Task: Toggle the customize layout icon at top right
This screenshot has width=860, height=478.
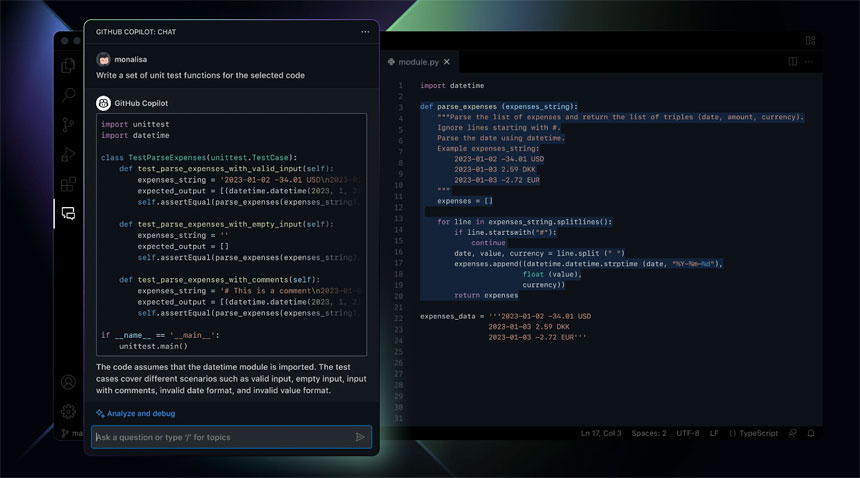Action: tap(810, 40)
